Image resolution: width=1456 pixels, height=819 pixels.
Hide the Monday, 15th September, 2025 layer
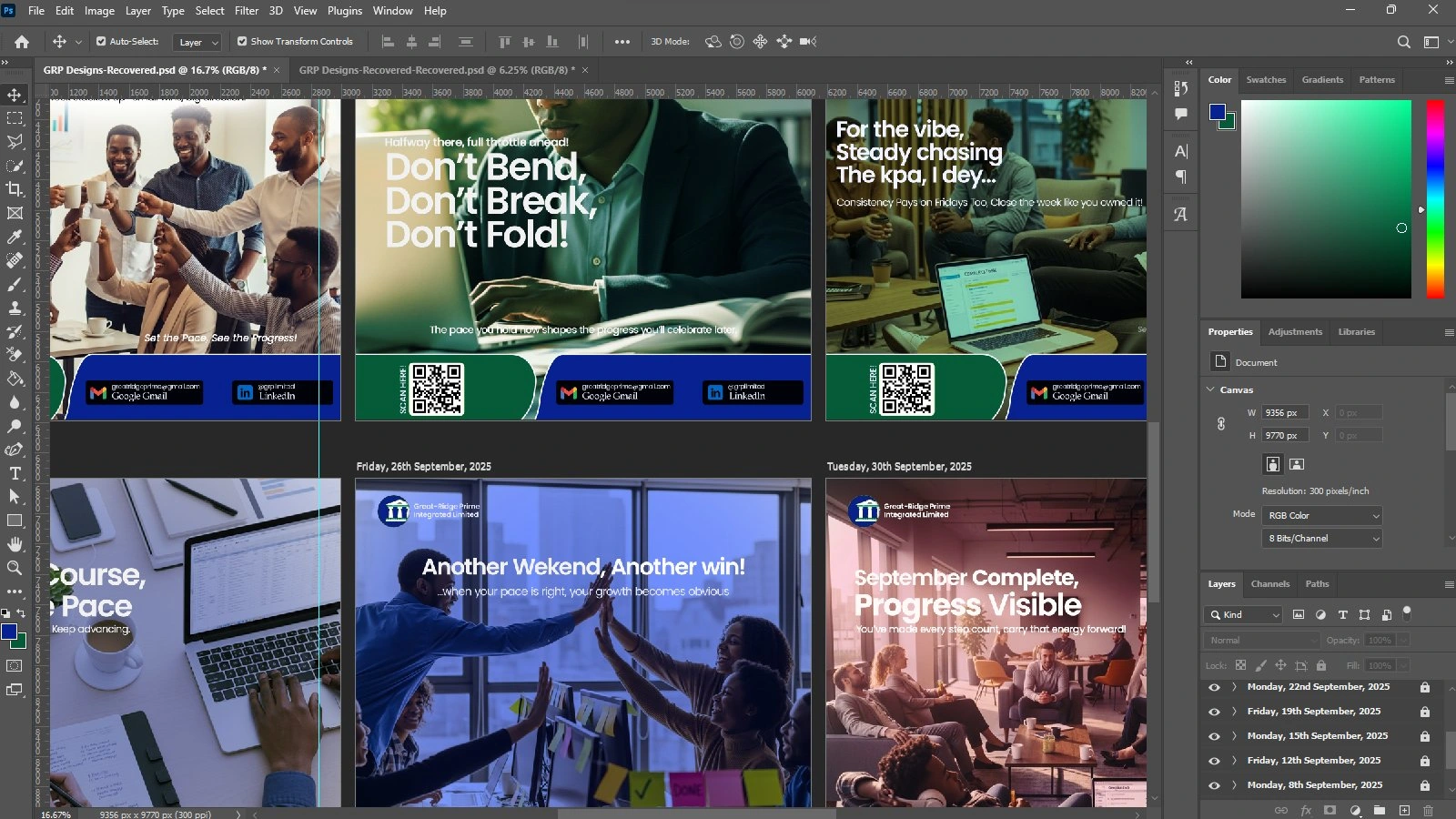click(1214, 736)
